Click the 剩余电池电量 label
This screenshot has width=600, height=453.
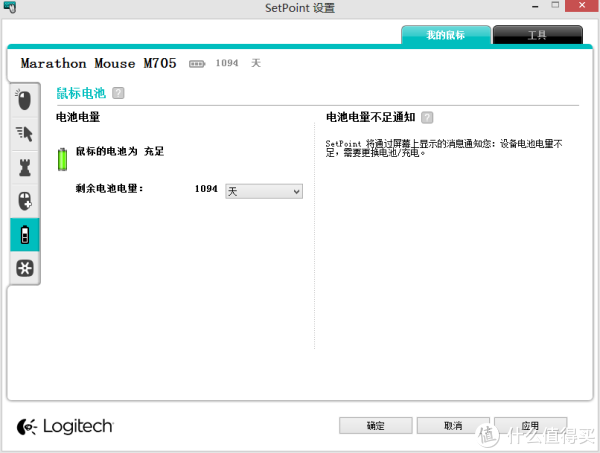pos(109,189)
